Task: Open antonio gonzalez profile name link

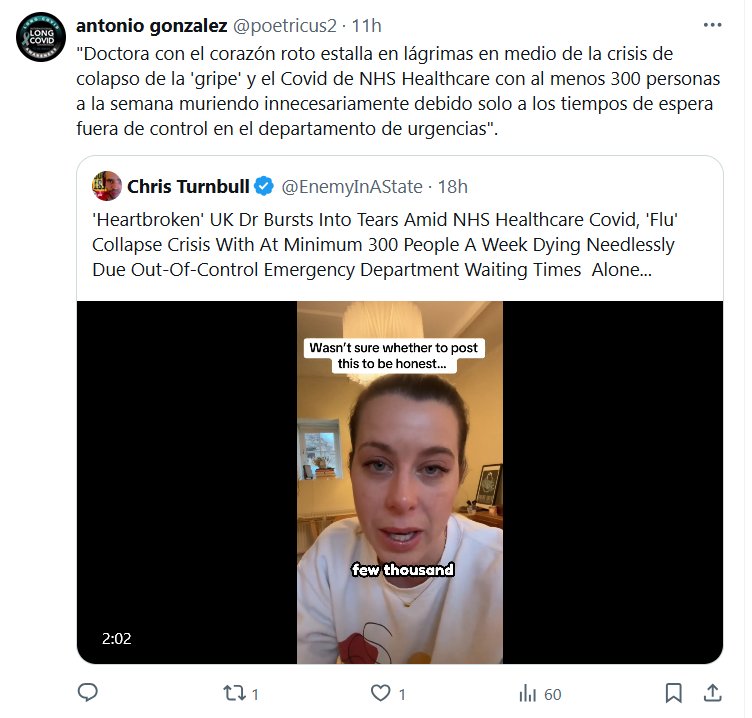Action: 152,25
